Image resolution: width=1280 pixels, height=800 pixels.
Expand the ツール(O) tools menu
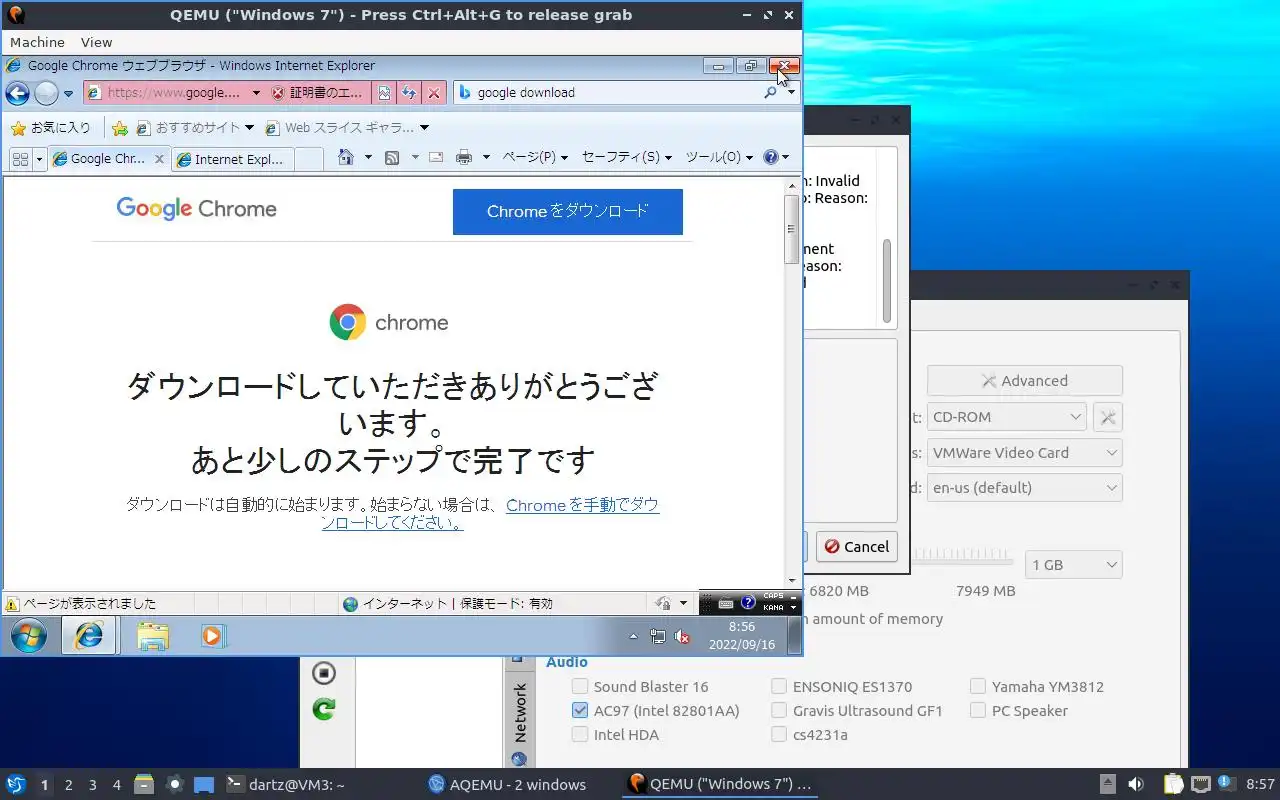(720, 157)
